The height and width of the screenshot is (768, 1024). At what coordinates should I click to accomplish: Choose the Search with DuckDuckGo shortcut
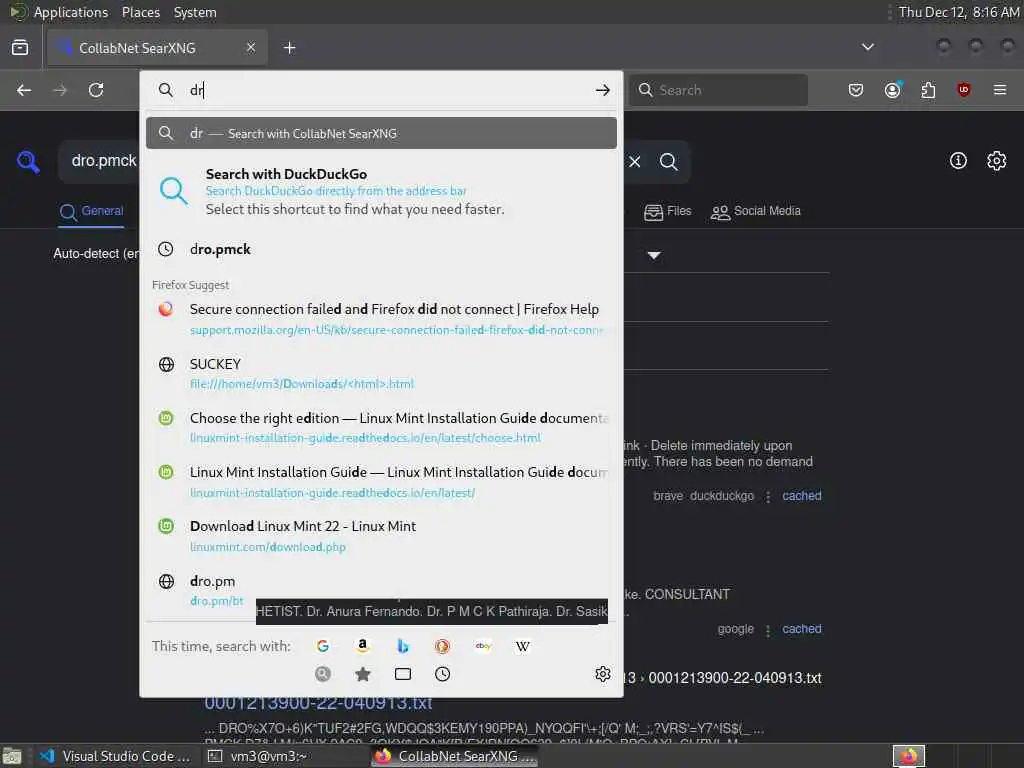point(381,191)
